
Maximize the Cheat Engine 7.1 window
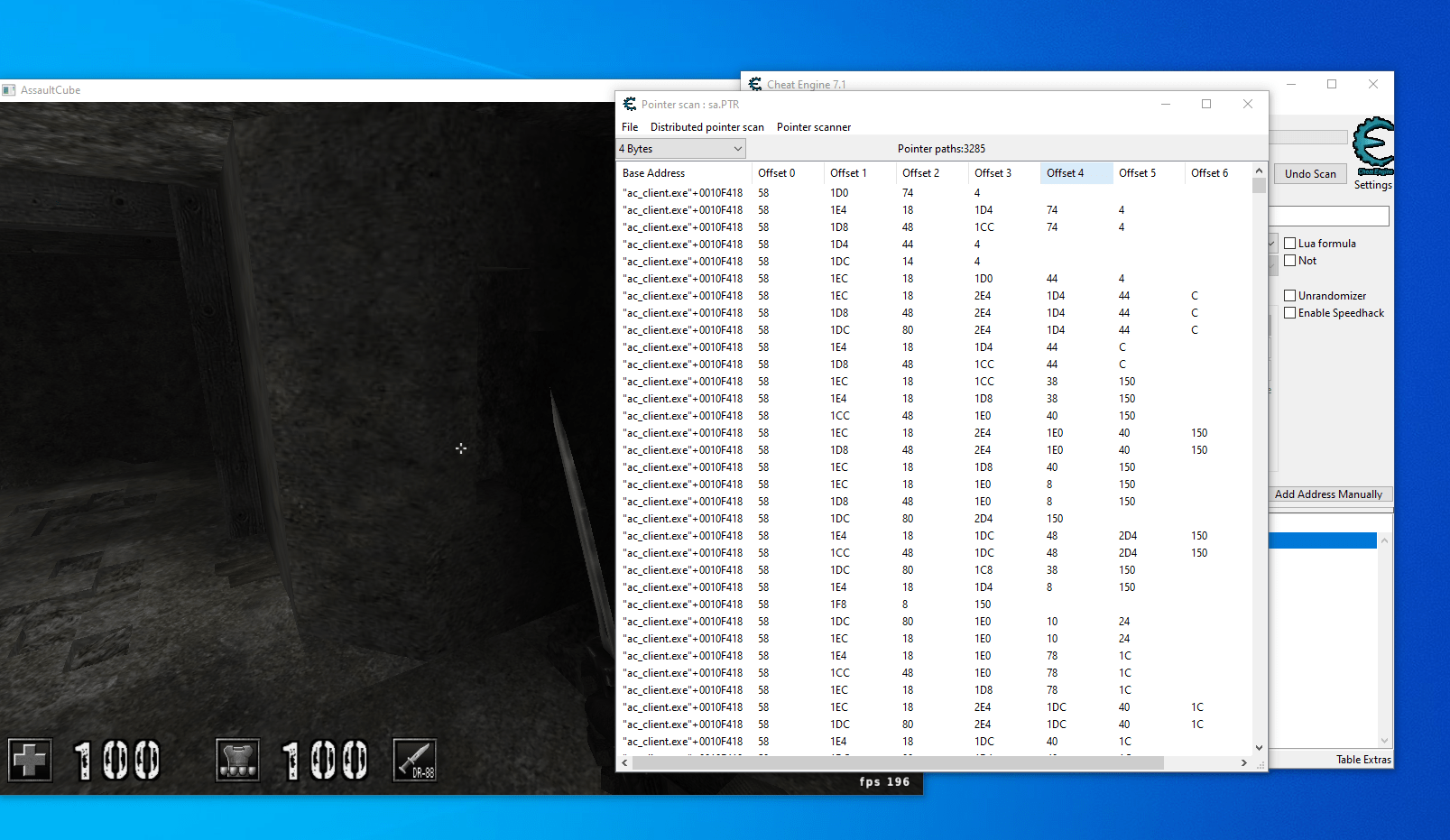tap(1332, 84)
